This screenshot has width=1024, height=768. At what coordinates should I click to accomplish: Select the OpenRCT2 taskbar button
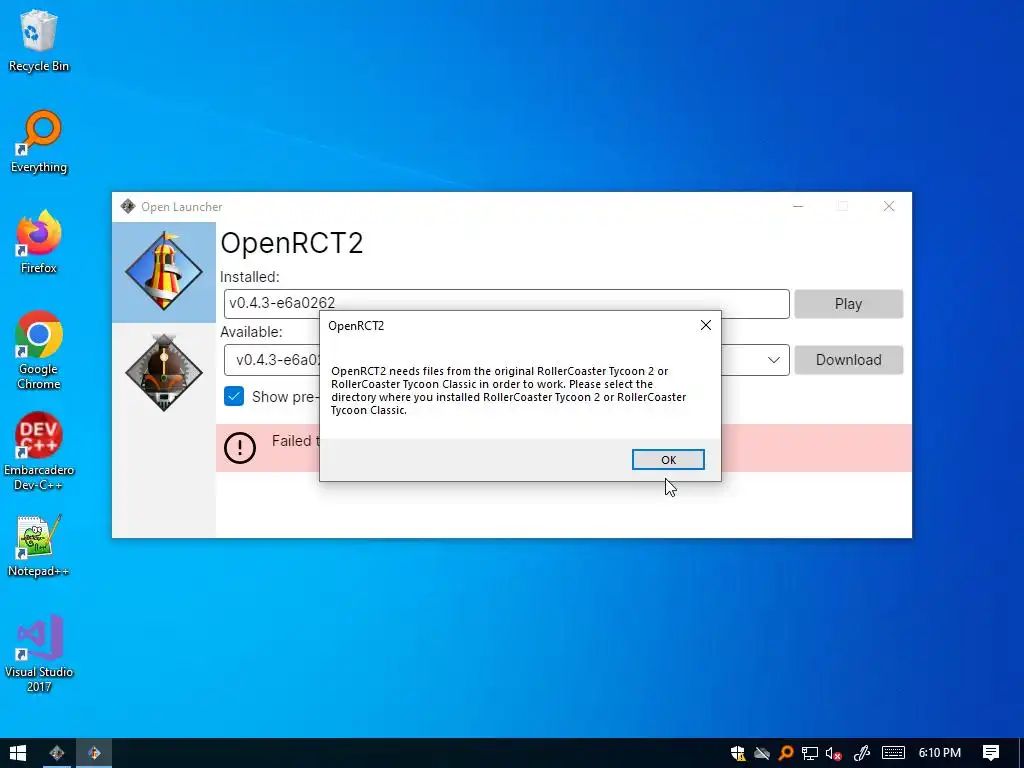[94, 753]
